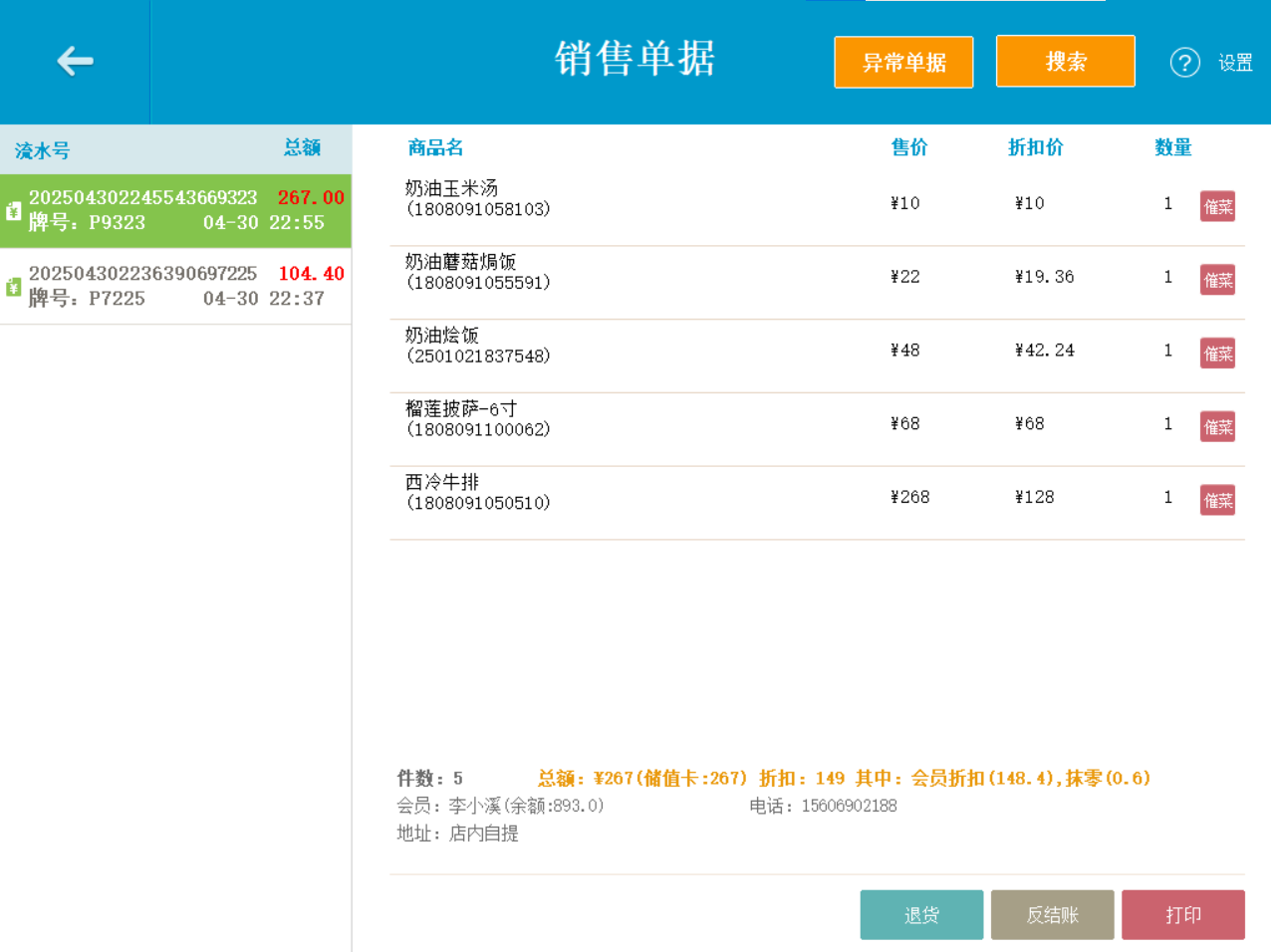Open 设置 settings
The height and width of the screenshot is (952, 1271).
coord(1235,63)
